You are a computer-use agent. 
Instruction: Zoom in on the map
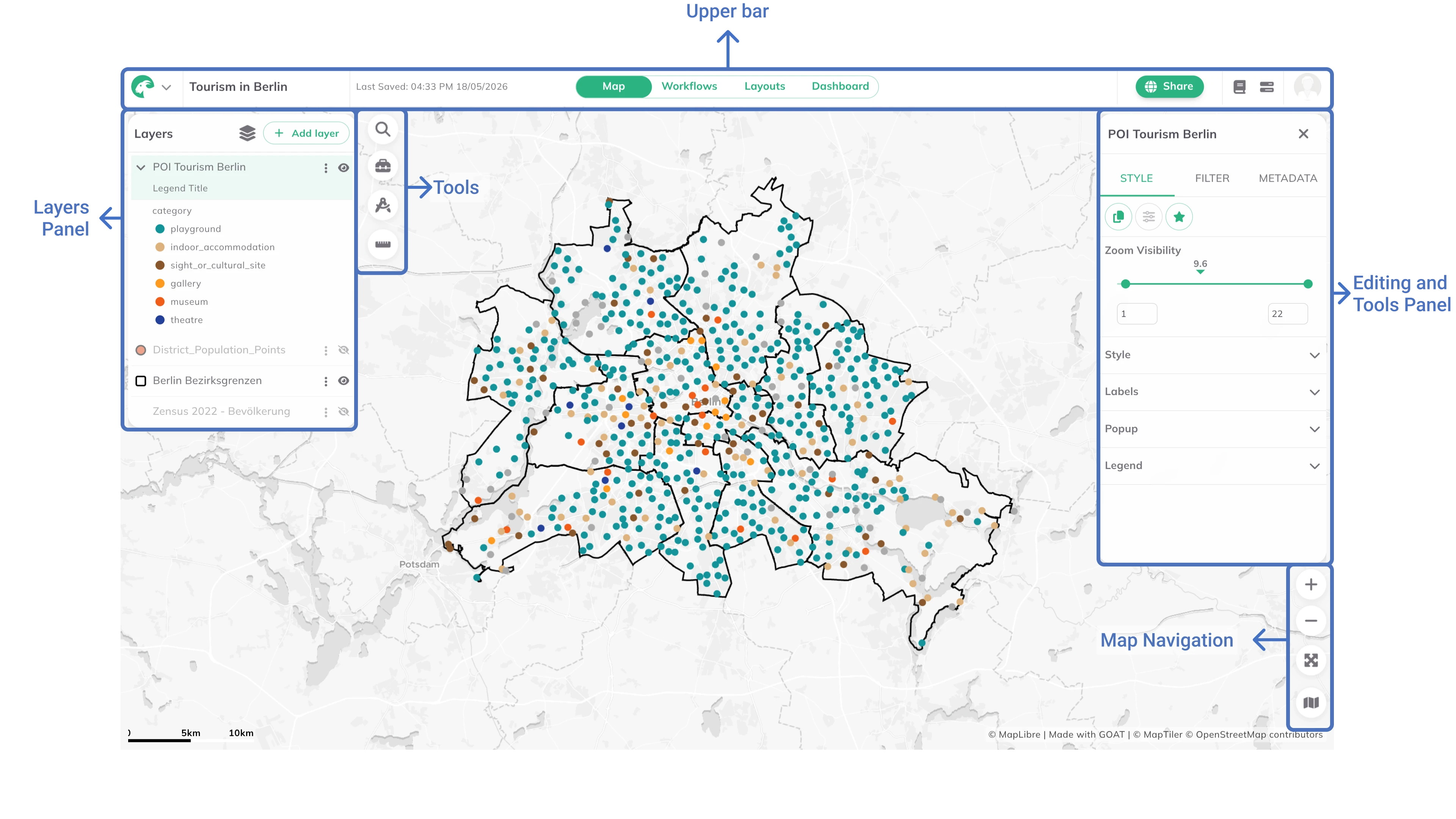pyautogui.click(x=1311, y=584)
